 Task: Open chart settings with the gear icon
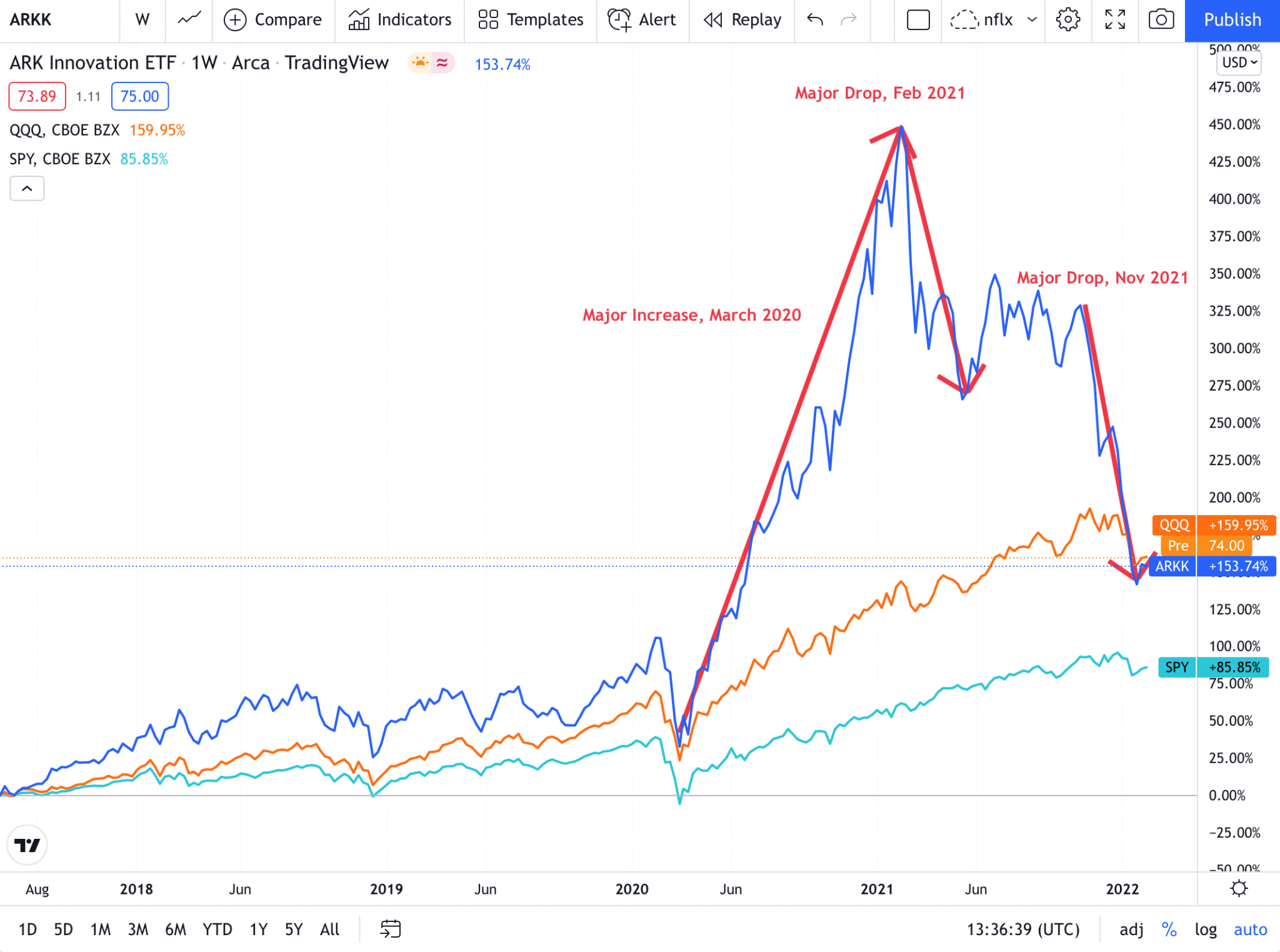1068,19
